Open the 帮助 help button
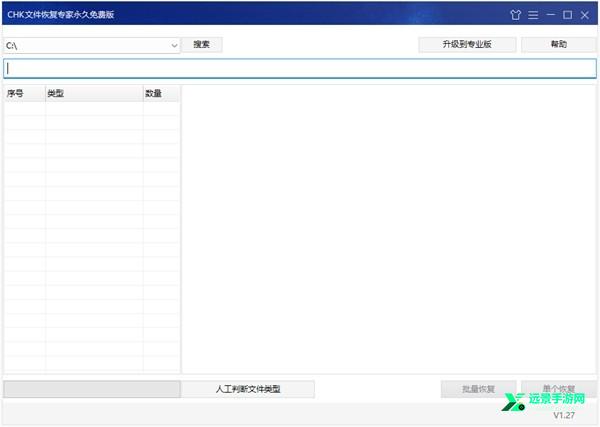Image resolution: width=600 pixels, height=427 pixels. point(559,44)
